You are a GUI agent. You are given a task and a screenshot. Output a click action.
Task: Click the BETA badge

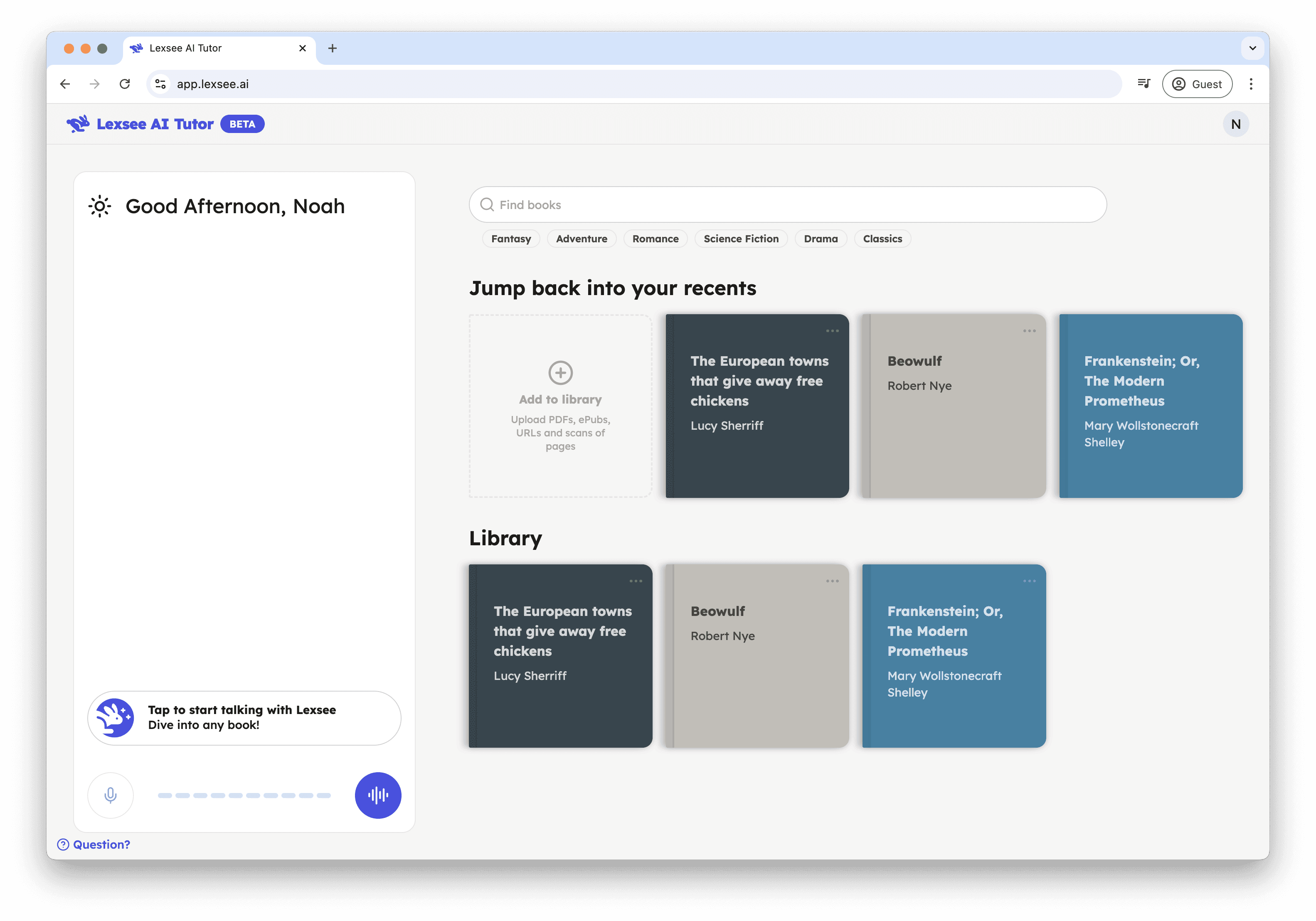coord(242,124)
